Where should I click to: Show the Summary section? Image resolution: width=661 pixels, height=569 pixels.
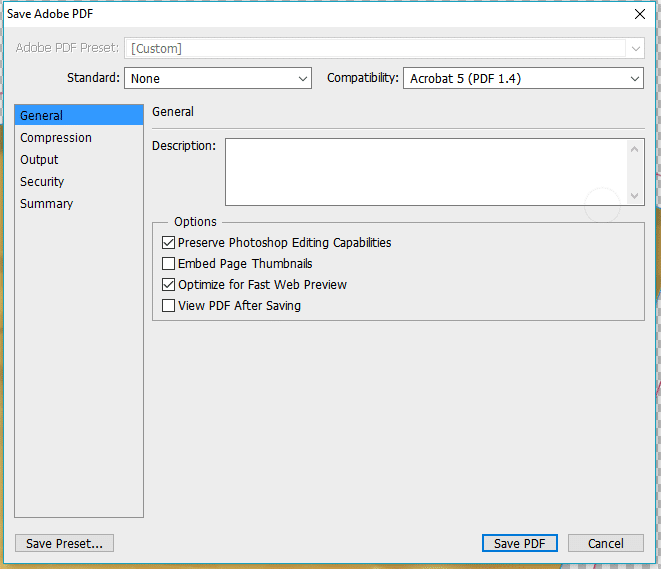coord(79,204)
